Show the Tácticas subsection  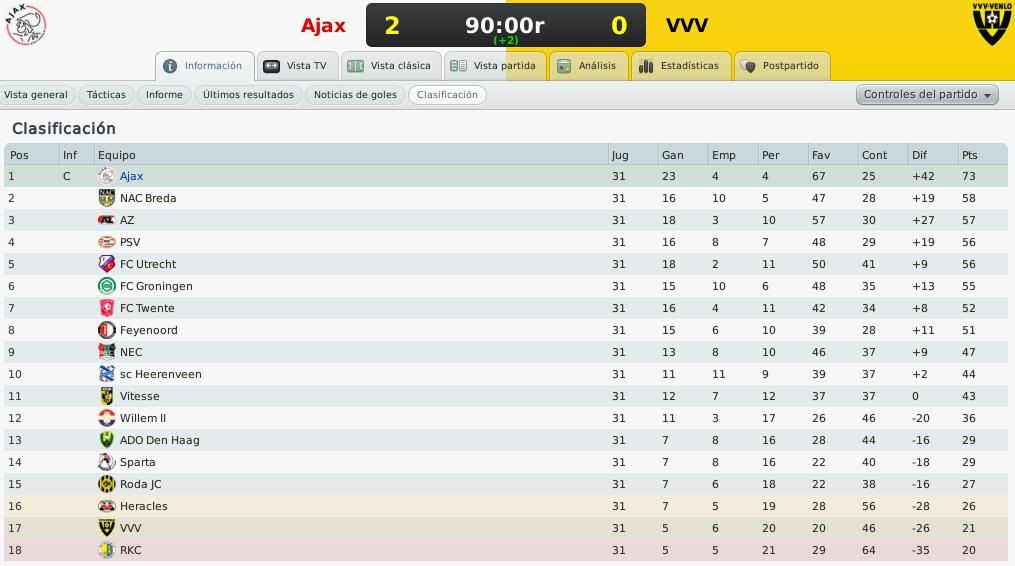click(106, 95)
